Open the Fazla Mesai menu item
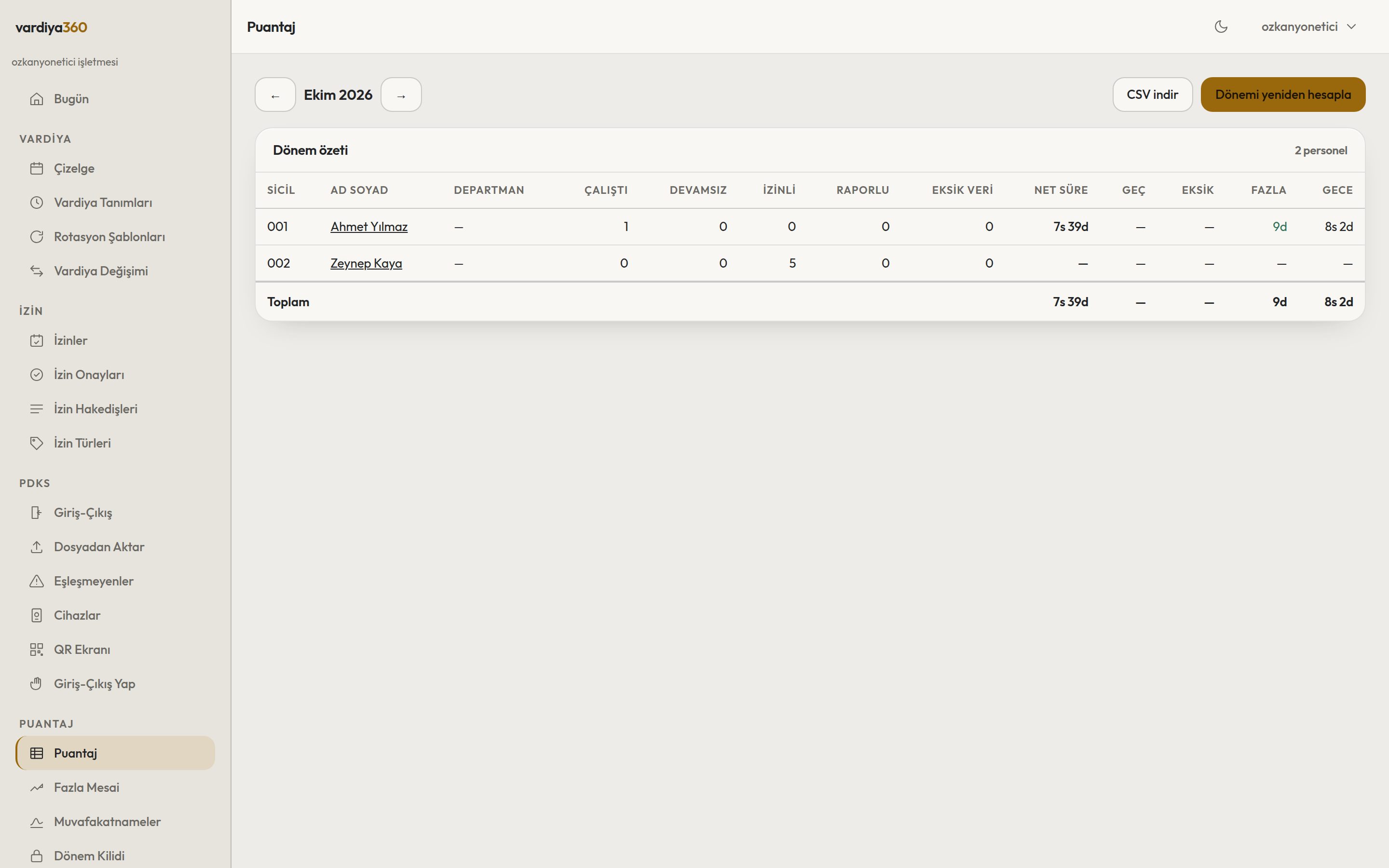Screen dimensions: 1389x868 pyautogui.click(x=115, y=787)
